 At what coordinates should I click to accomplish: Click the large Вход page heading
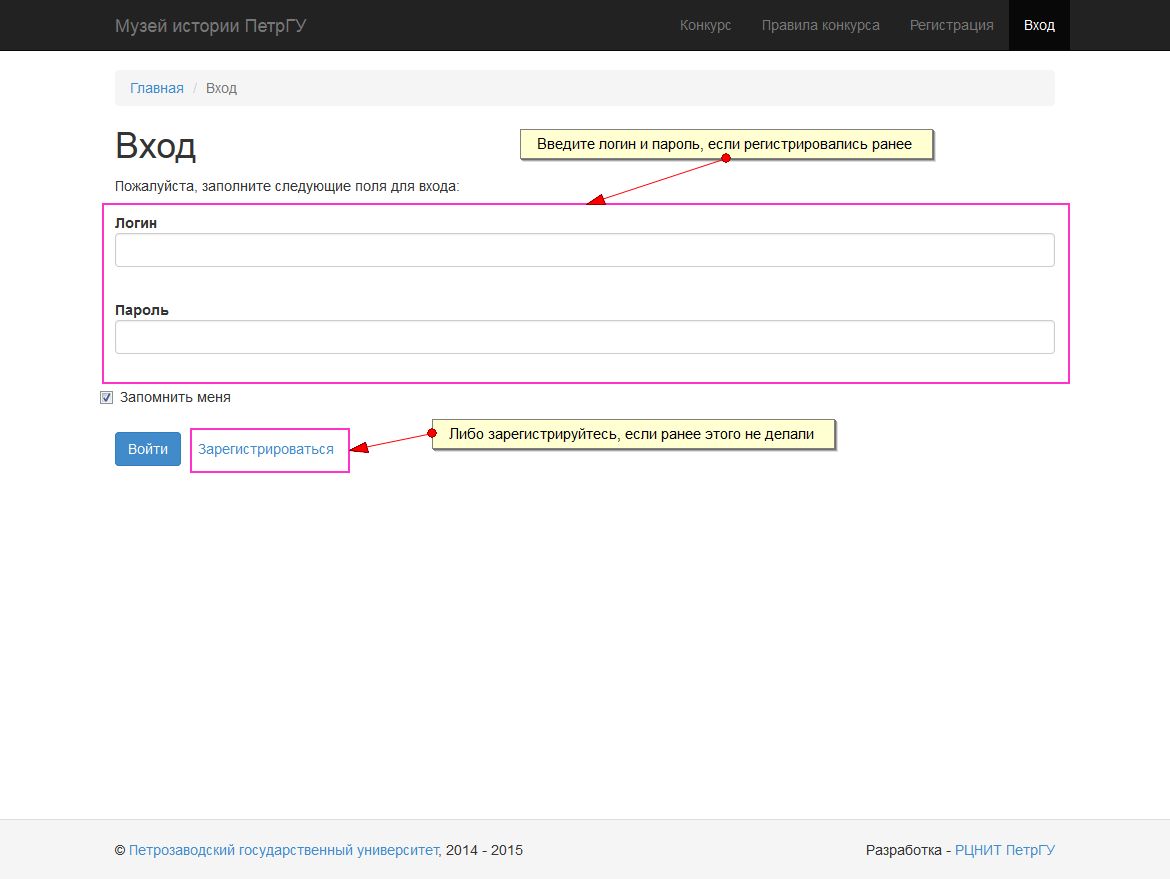[x=155, y=146]
